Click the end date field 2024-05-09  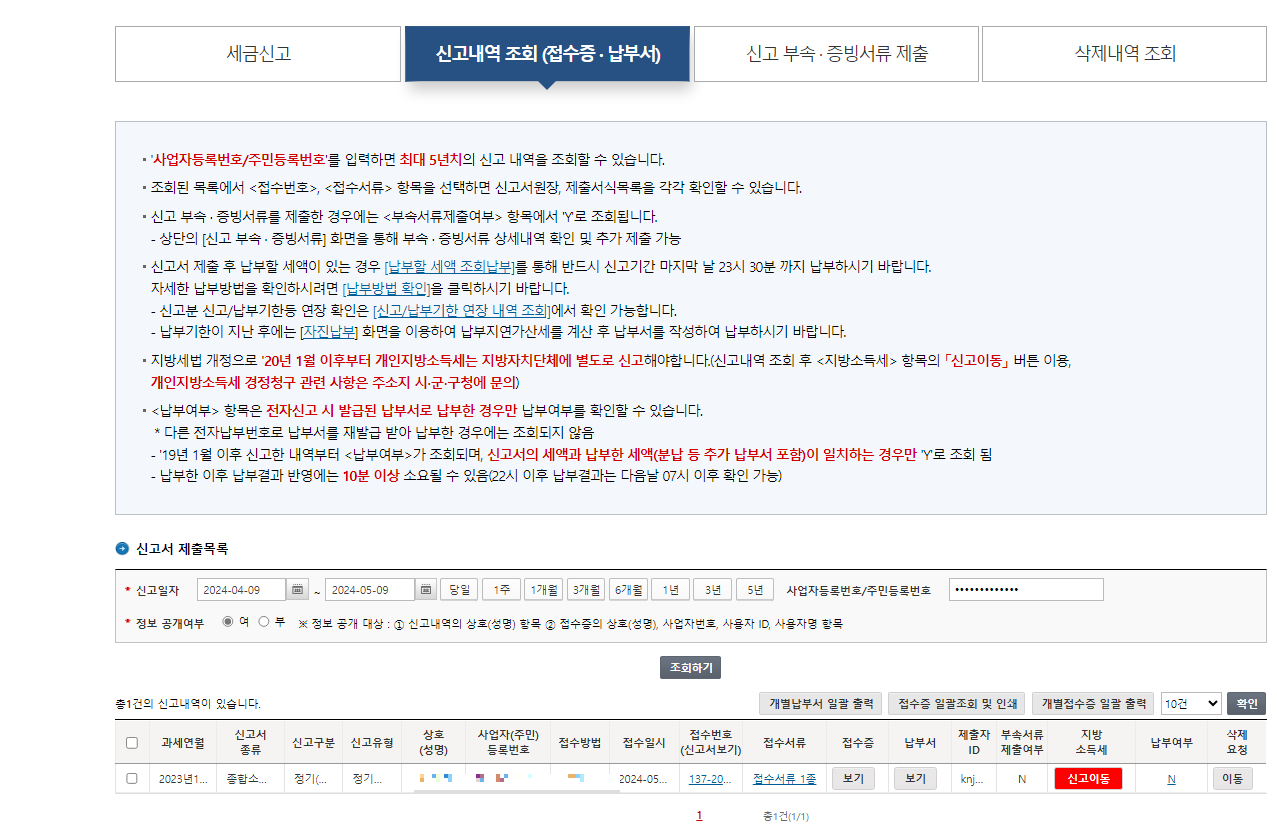coord(370,590)
